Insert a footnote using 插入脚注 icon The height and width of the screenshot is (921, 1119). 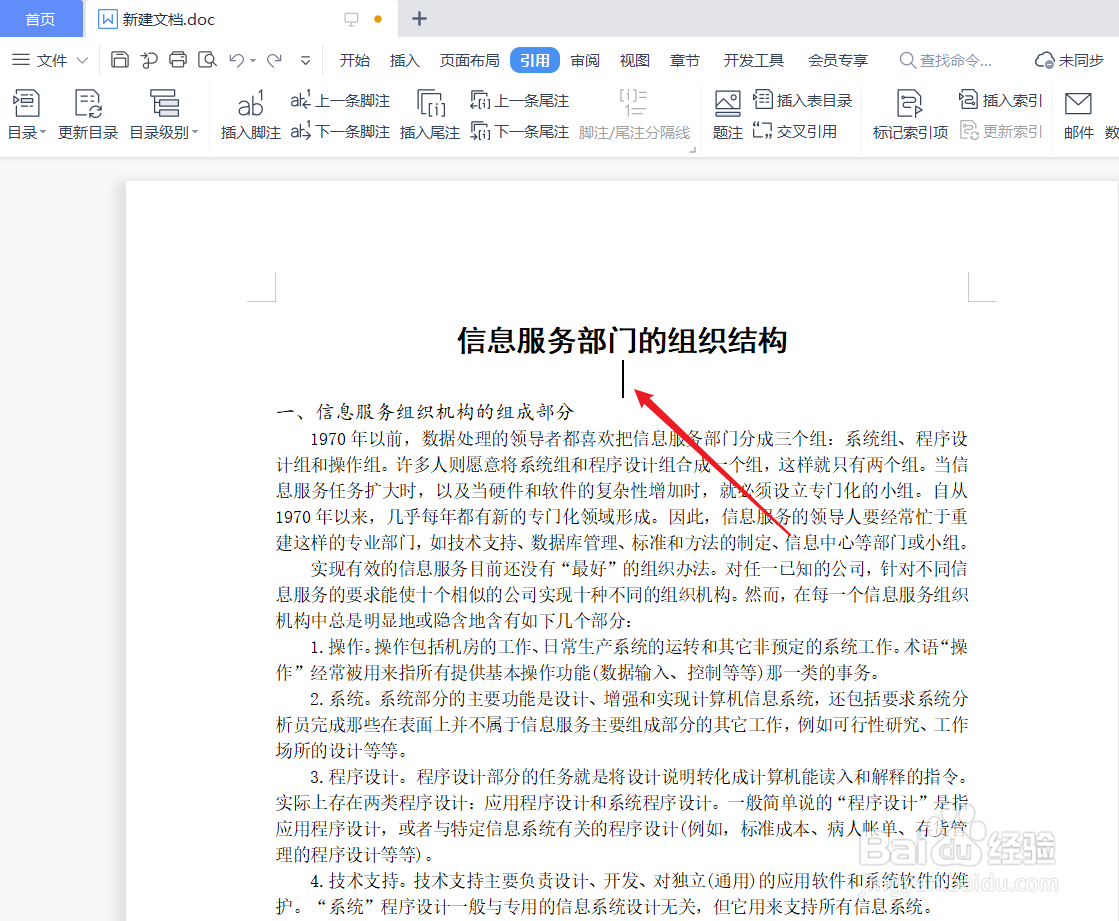click(250, 115)
